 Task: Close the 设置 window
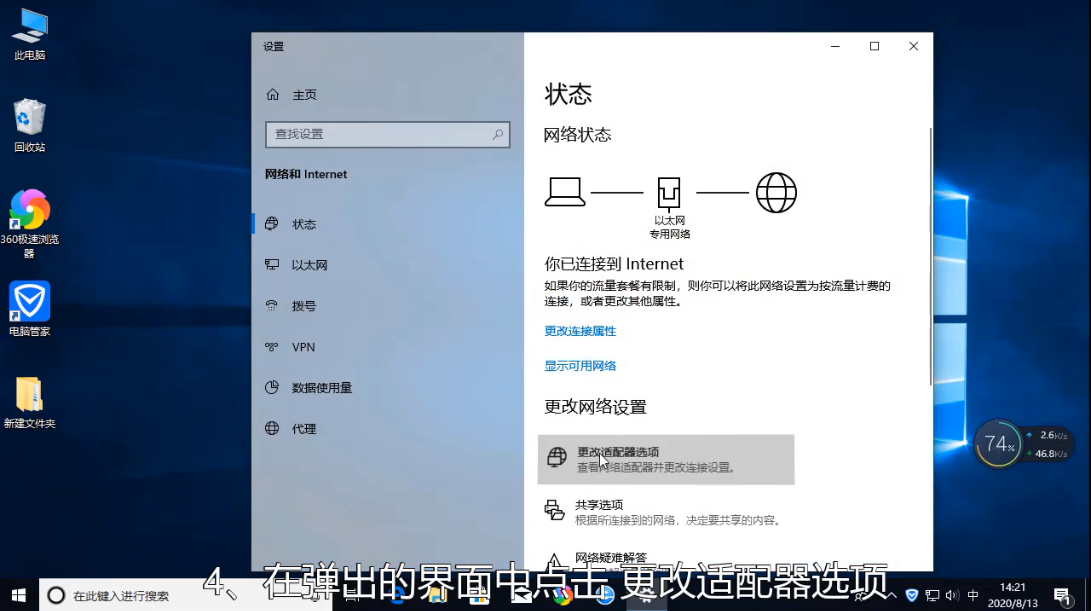point(914,47)
